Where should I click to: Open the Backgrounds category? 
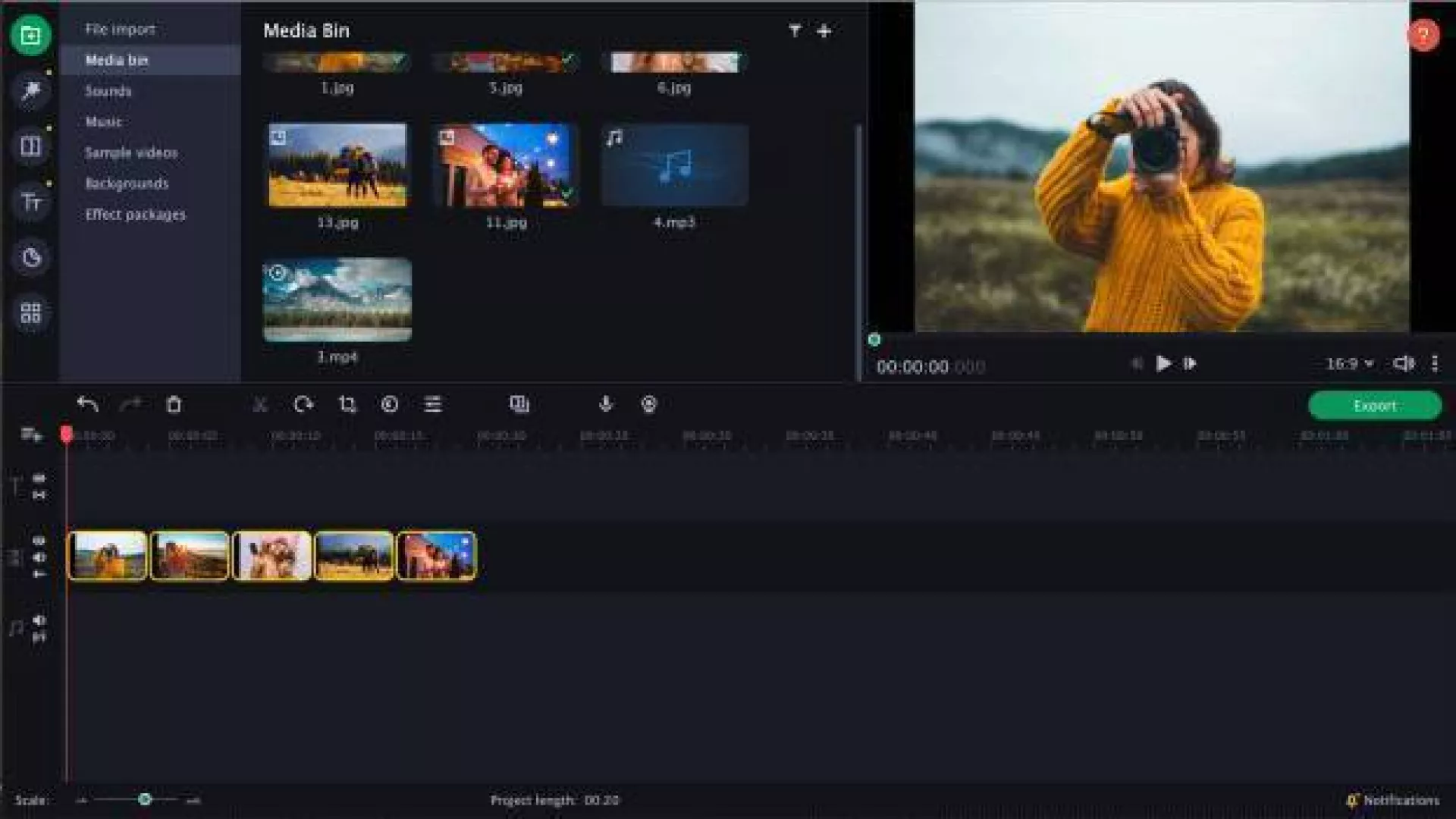click(x=127, y=184)
